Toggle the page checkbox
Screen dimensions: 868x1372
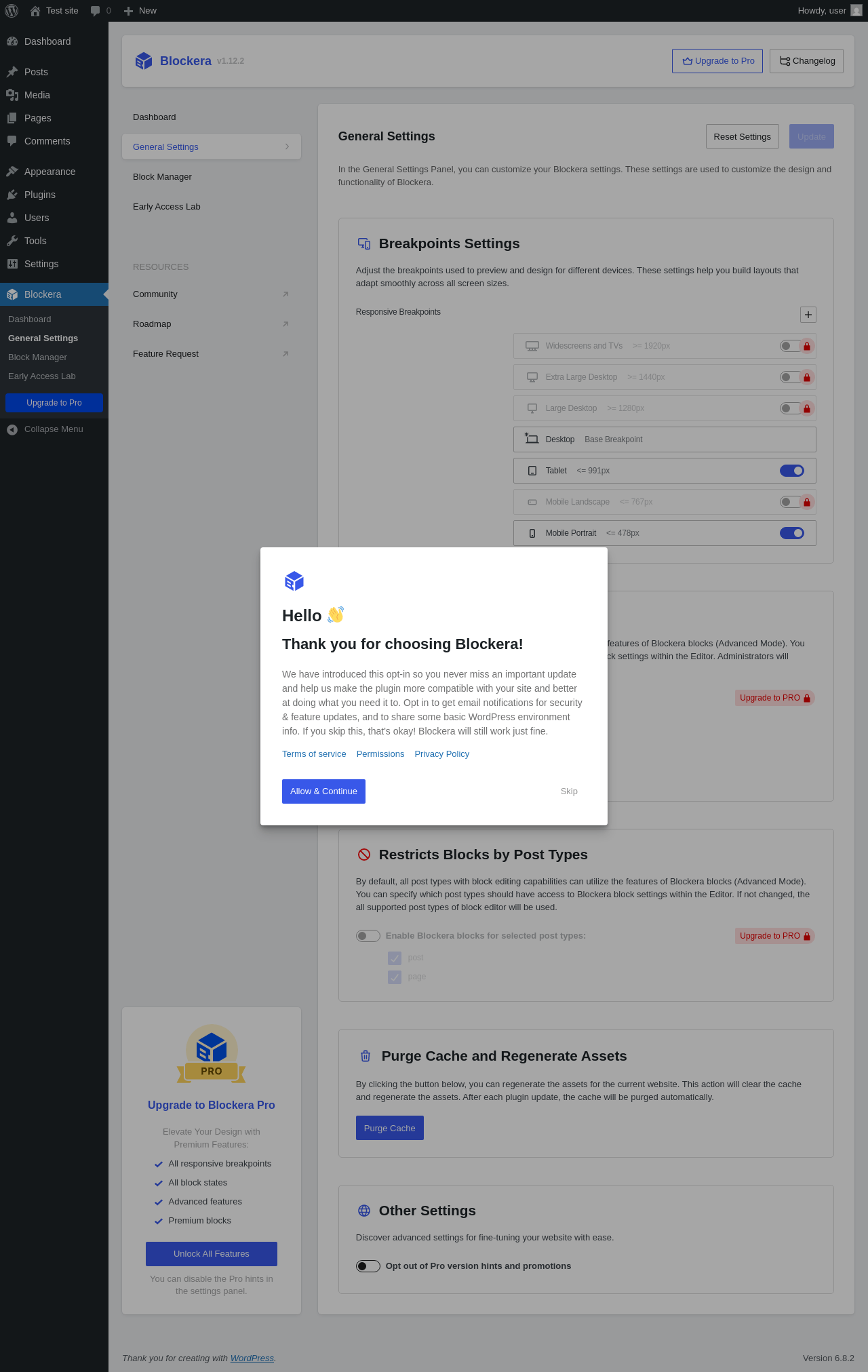pos(395,977)
